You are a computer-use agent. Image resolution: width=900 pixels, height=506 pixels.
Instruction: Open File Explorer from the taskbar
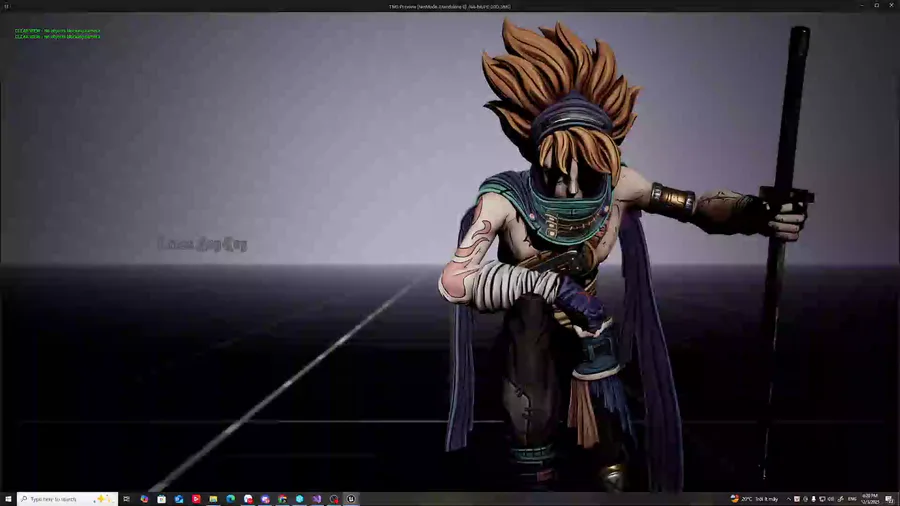click(x=213, y=499)
